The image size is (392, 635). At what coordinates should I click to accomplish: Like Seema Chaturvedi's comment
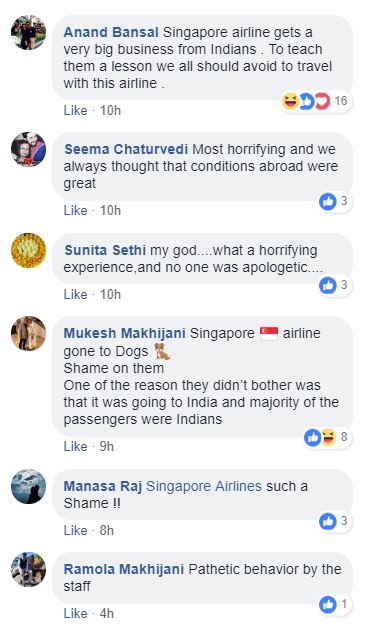click(x=75, y=211)
